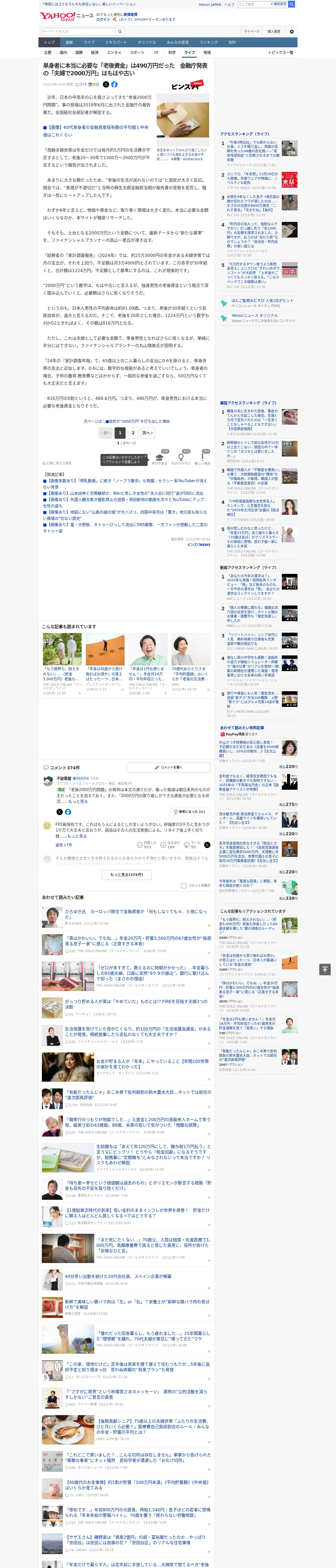Click the blue web search icon at top

coord(292,4)
